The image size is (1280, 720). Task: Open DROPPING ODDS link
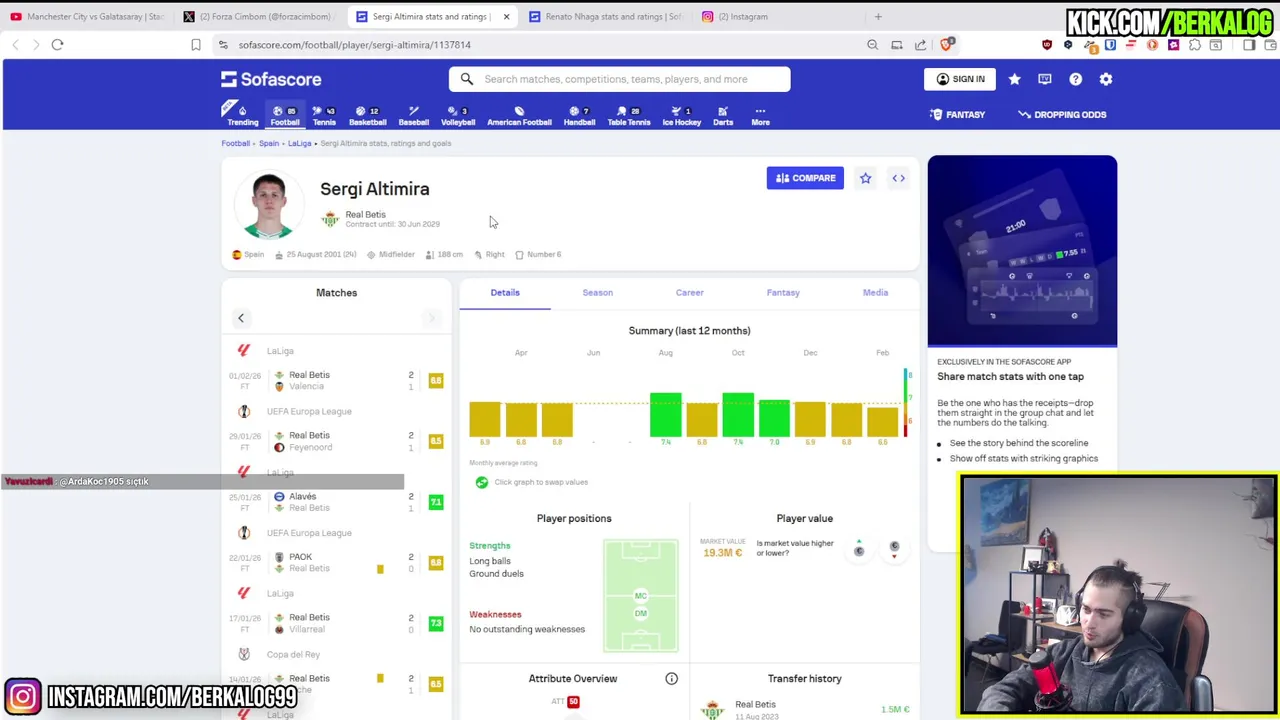pyautogui.click(x=1062, y=115)
